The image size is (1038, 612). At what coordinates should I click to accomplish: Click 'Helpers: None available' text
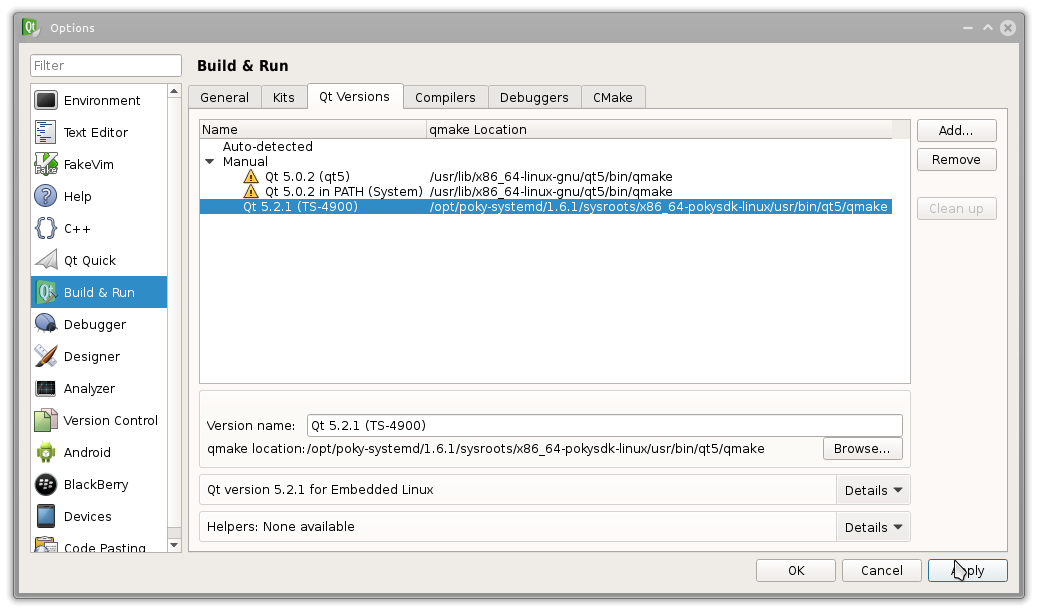pos(281,527)
